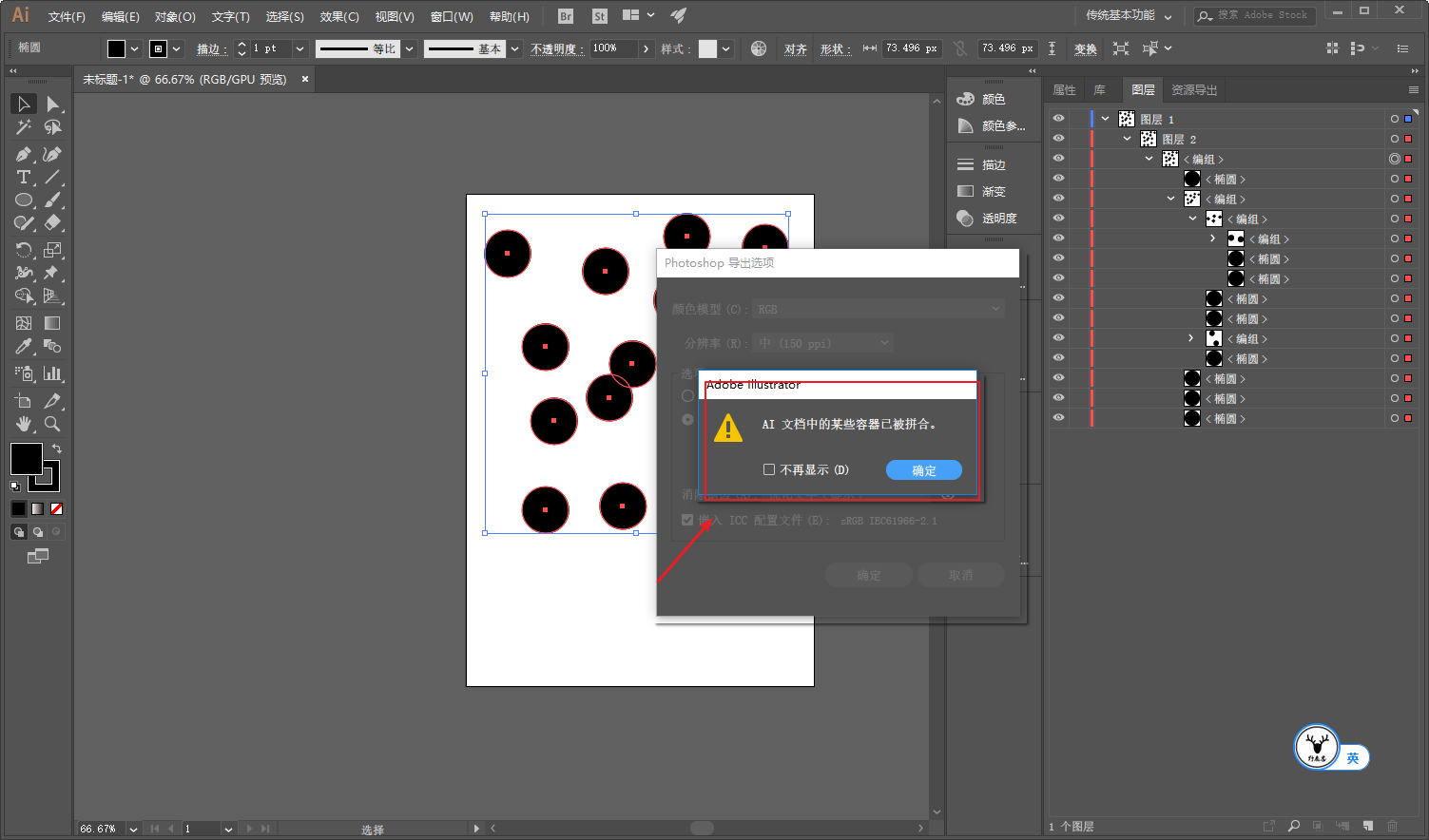Select the Hand tool
This screenshot has width=1429, height=840.
pyautogui.click(x=24, y=424)
